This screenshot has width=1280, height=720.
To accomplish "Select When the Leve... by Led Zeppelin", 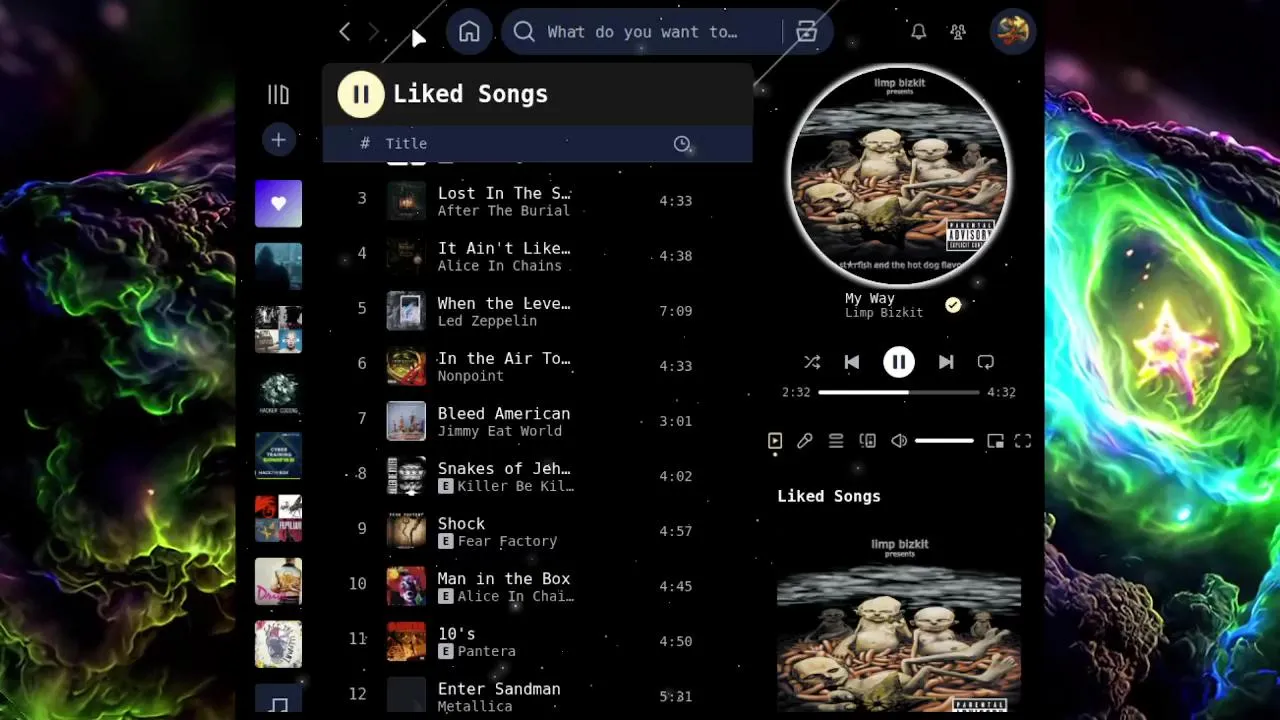I will (x=537, y=311).
